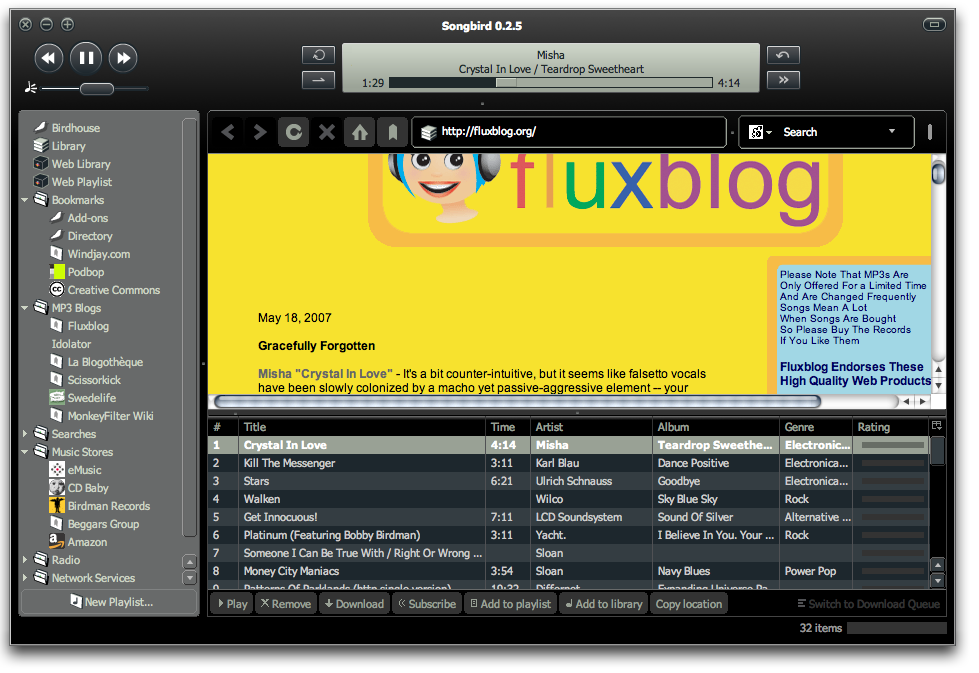Viewport: 979px width, 673px height.
Task: Click the Copy location button
Action: click(x=689, y=604)
